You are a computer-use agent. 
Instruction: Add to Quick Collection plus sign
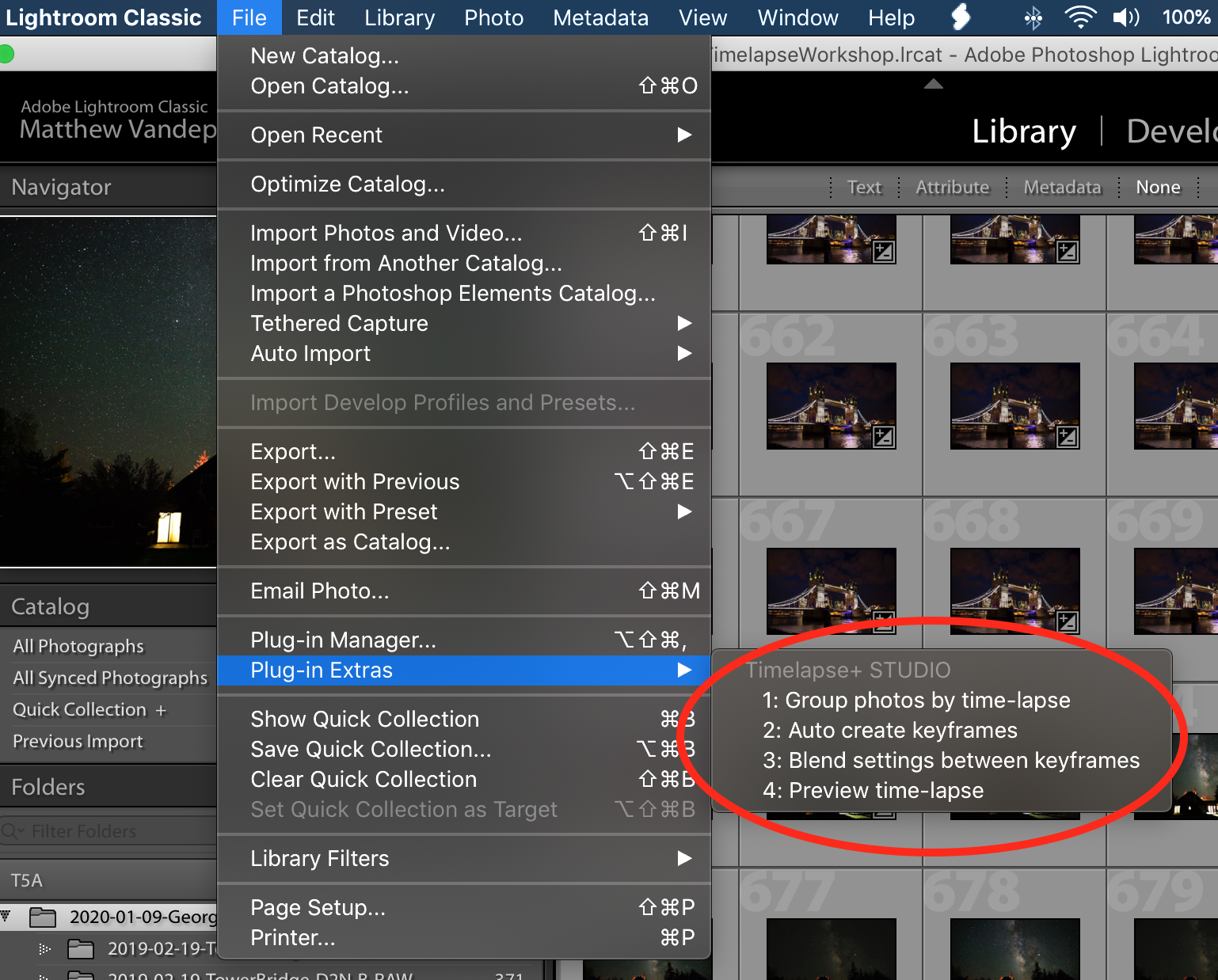(161, 710)
